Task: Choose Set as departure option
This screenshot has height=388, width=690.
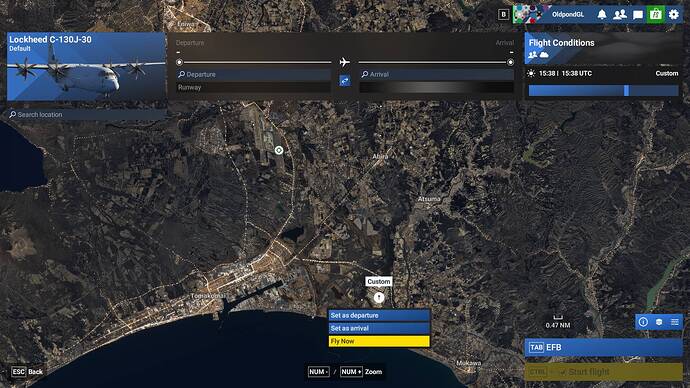Action: tap(379, 315)
